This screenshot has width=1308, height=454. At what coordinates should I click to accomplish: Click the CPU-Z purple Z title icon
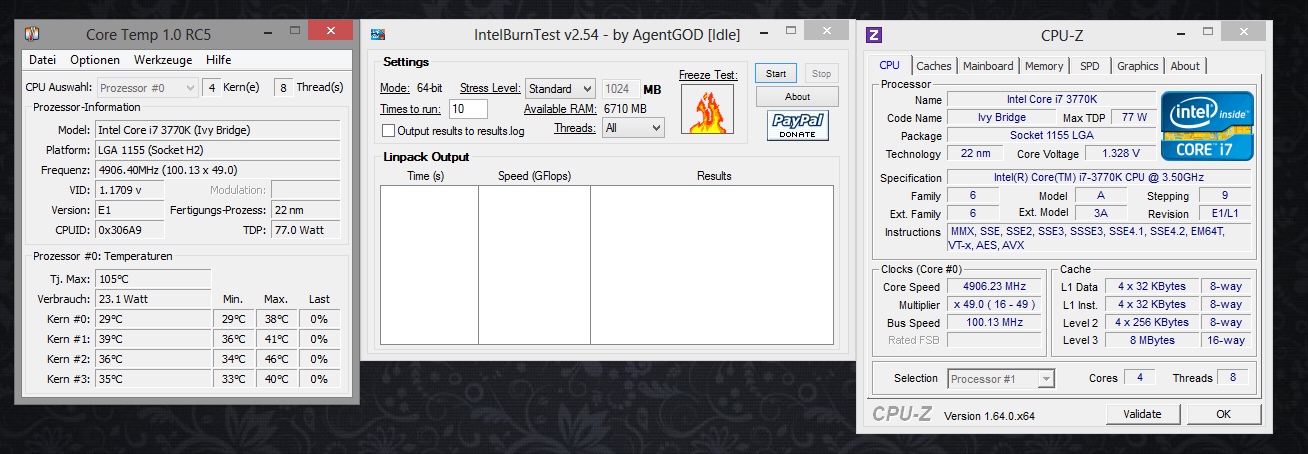pyautogui.click(x=873, y=34)
